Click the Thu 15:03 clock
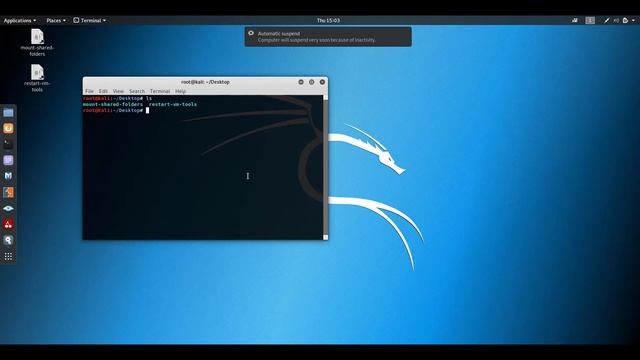640x360 pixels. pyautogui.click(x=328, y=20)
